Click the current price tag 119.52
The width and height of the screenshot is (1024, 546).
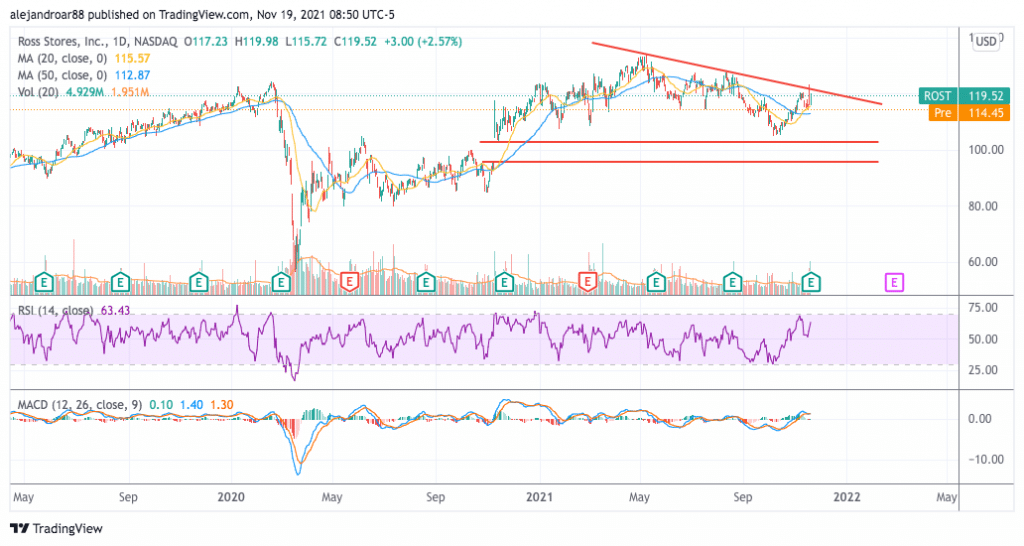[x=985, y=96]
